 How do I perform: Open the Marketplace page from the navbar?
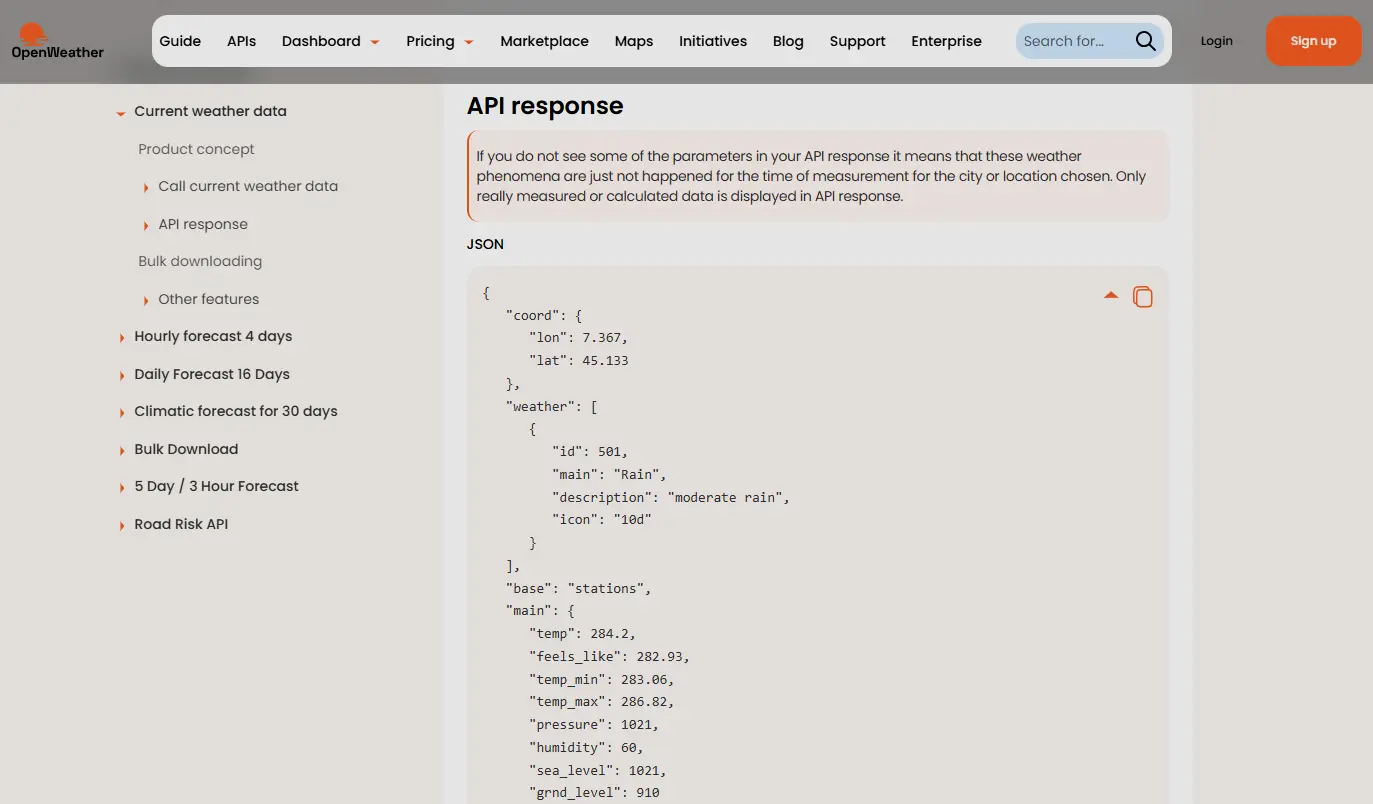click(x=544, y=41)
